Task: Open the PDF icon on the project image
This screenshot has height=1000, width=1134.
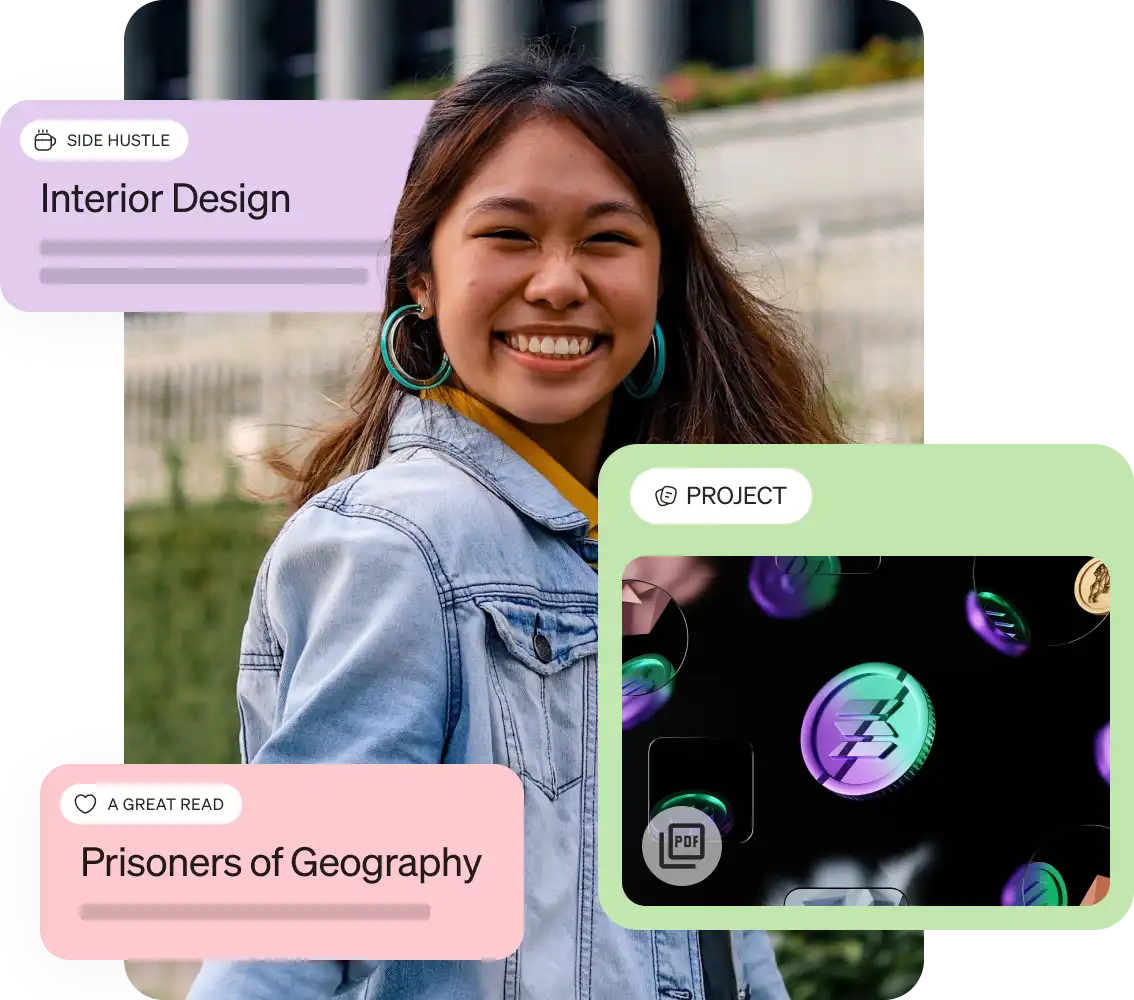Action: [681, 845]
